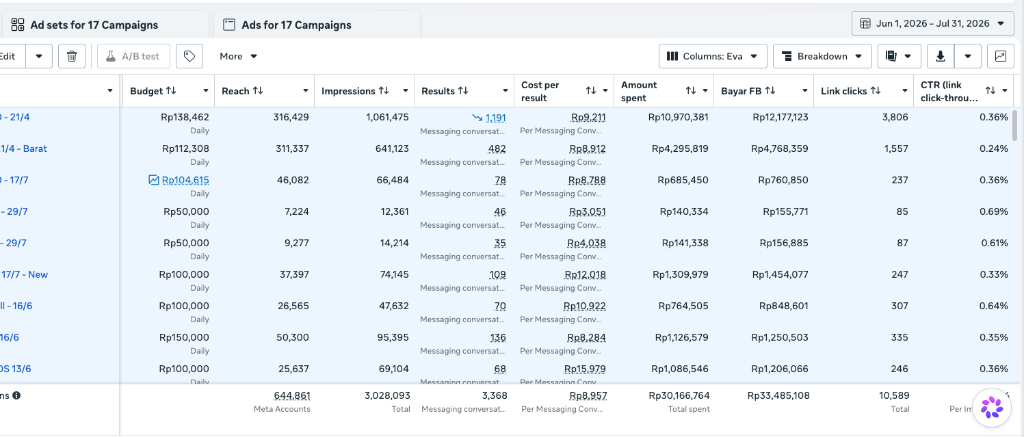Click the tag label icon button
Viewport: 1024px width, 437px height.
point(189,56)
